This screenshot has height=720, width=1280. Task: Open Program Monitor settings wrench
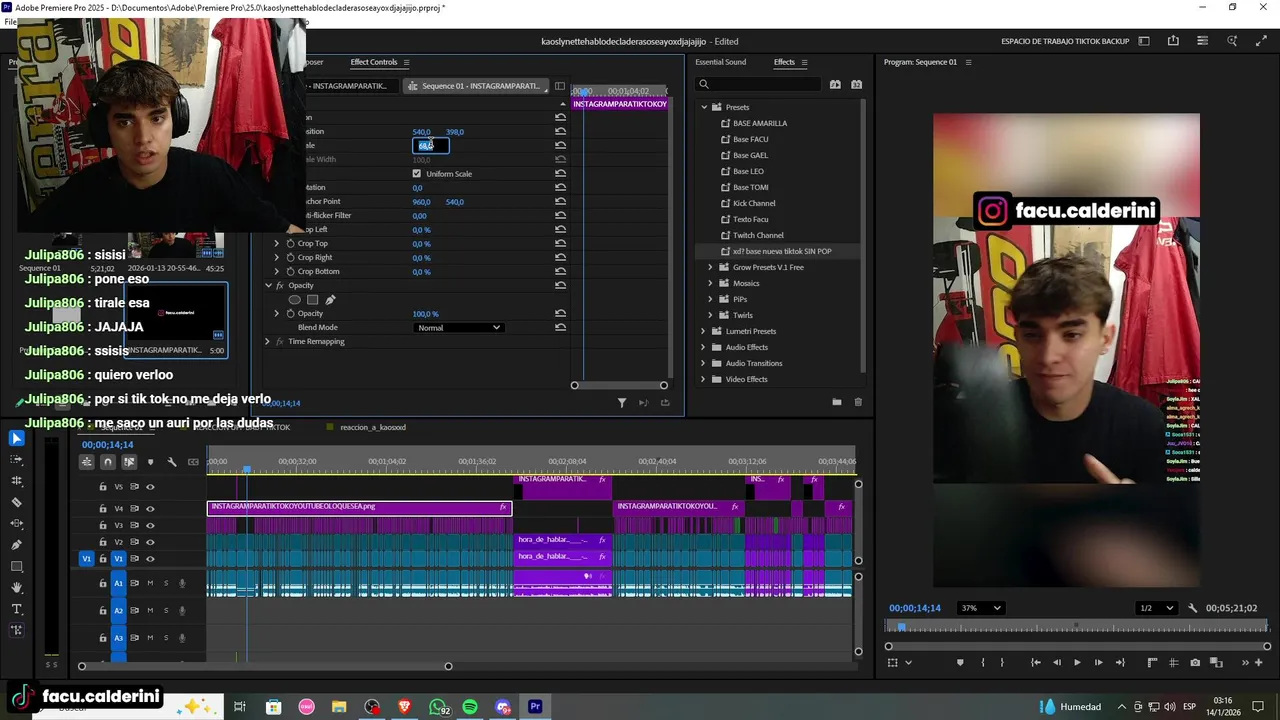[x=1192, y=608]
